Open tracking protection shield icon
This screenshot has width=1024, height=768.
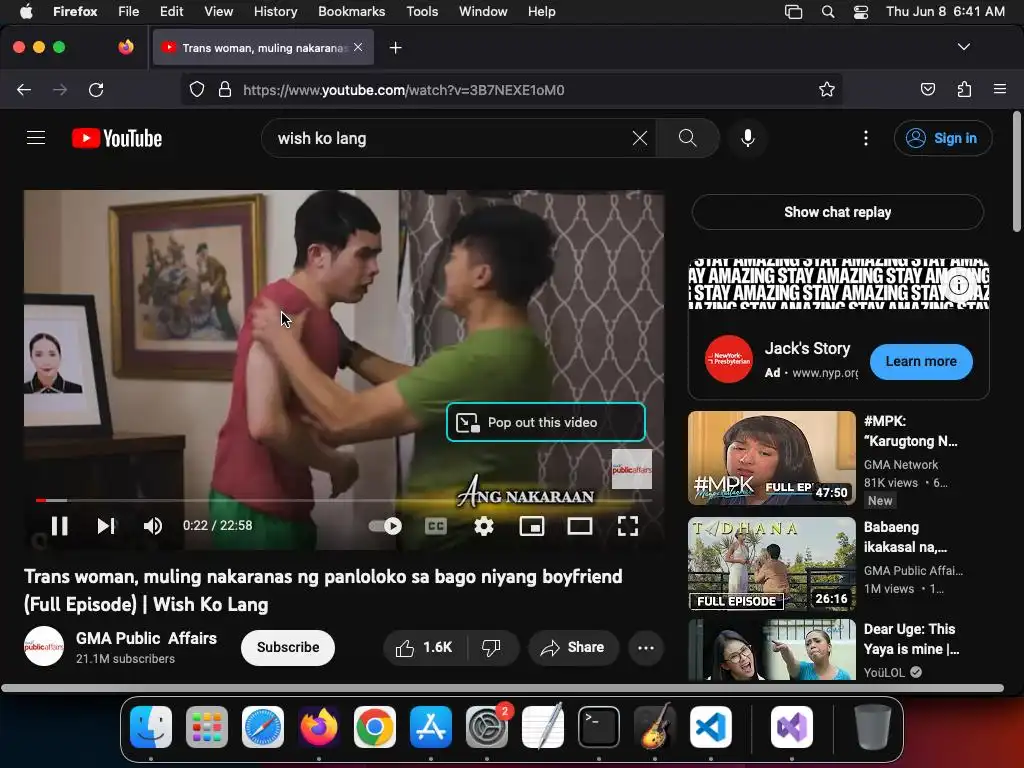[197, 89]
